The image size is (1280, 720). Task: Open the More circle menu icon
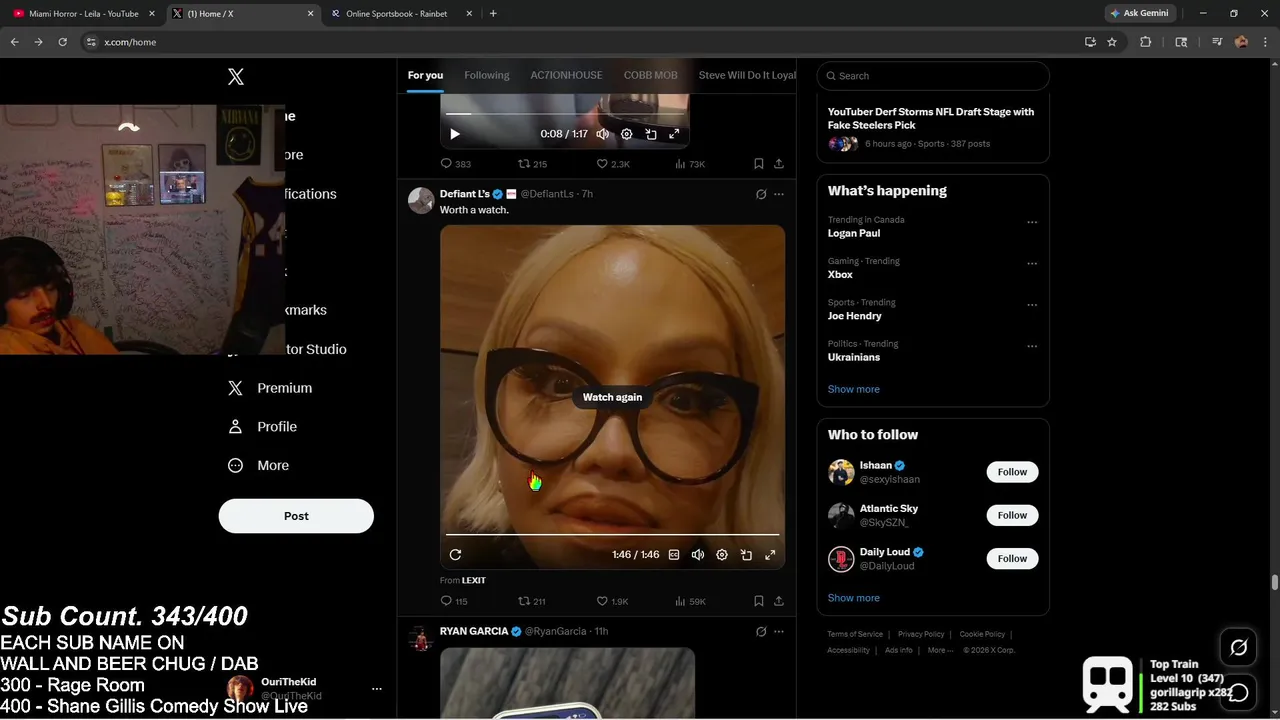coord(235,466)
